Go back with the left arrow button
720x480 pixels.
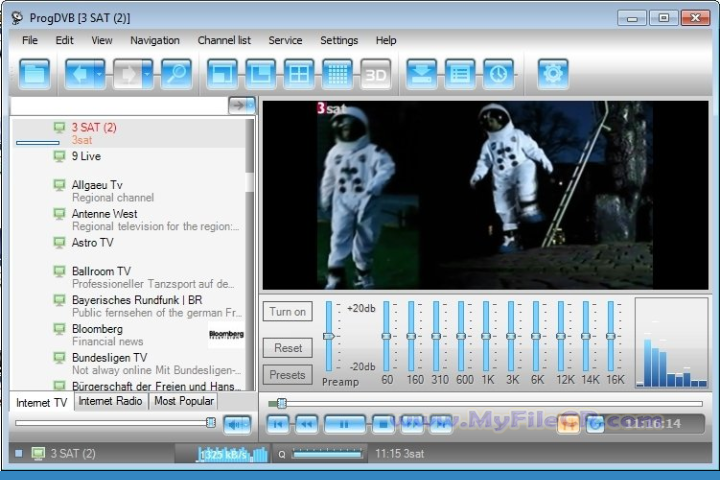click(x=79, y=73)
